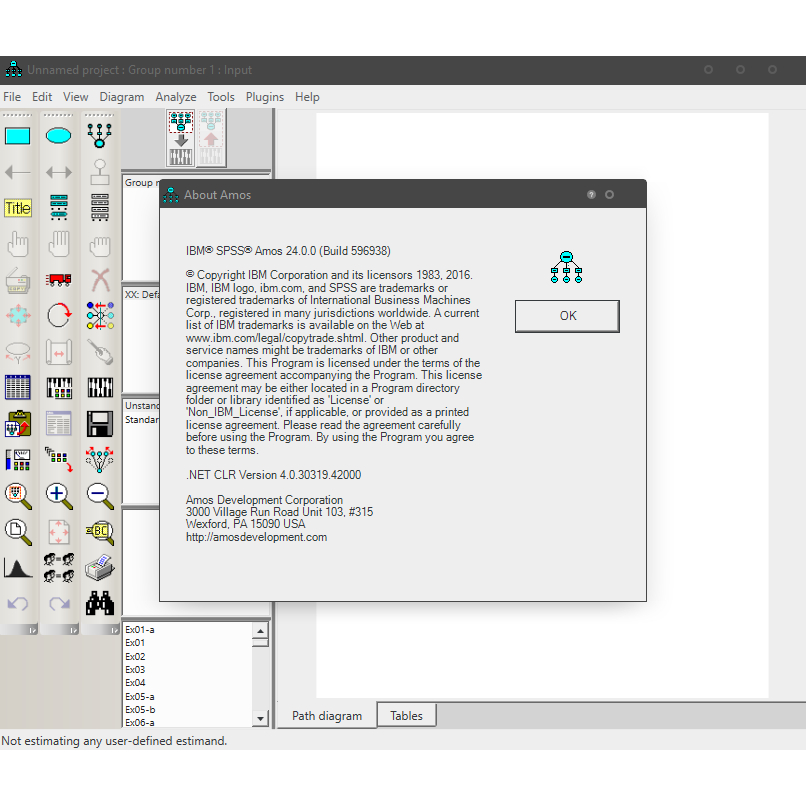Click the Title figure captions tool
This screenshot has width=806, height=806.
coord(18,208)
